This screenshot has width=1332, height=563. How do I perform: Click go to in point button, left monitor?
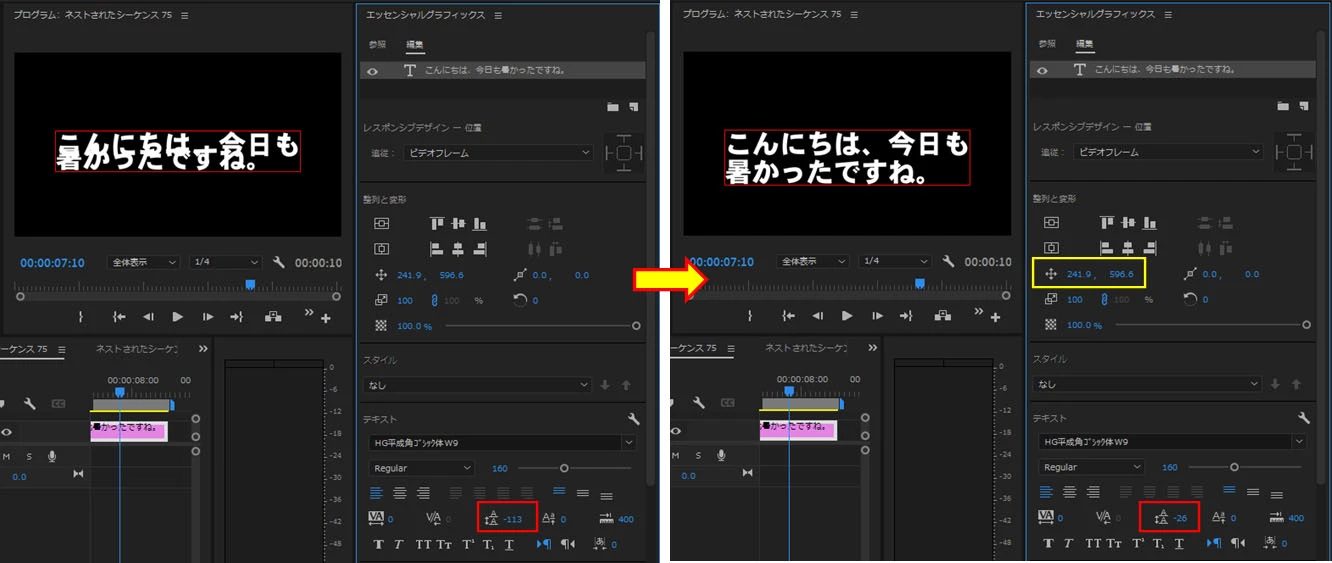click(x=119, y=317)
